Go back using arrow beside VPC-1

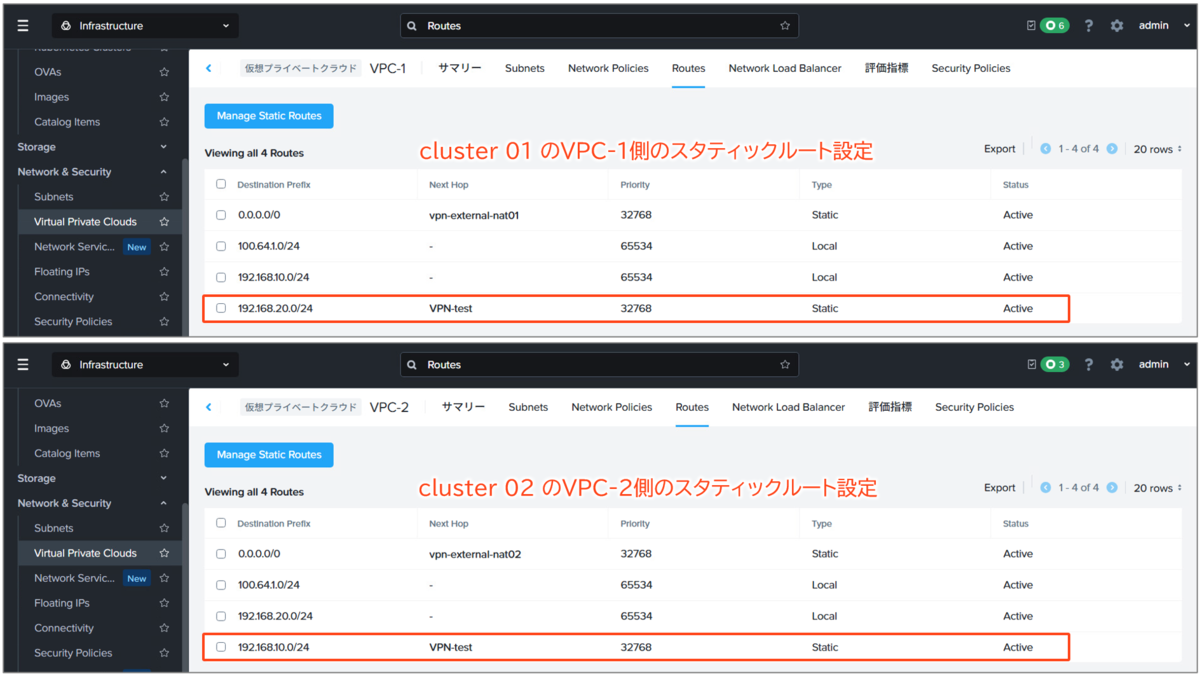click(209, 68)
